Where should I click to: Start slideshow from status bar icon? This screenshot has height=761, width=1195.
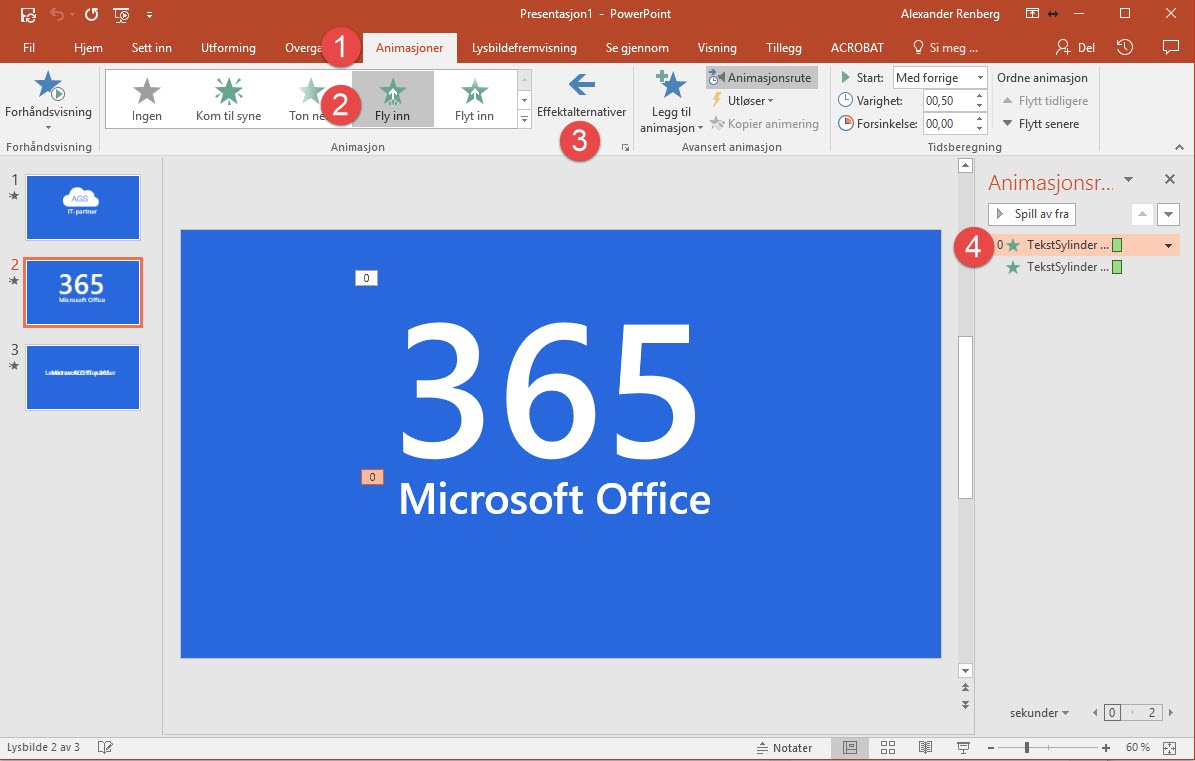(963, 747)
